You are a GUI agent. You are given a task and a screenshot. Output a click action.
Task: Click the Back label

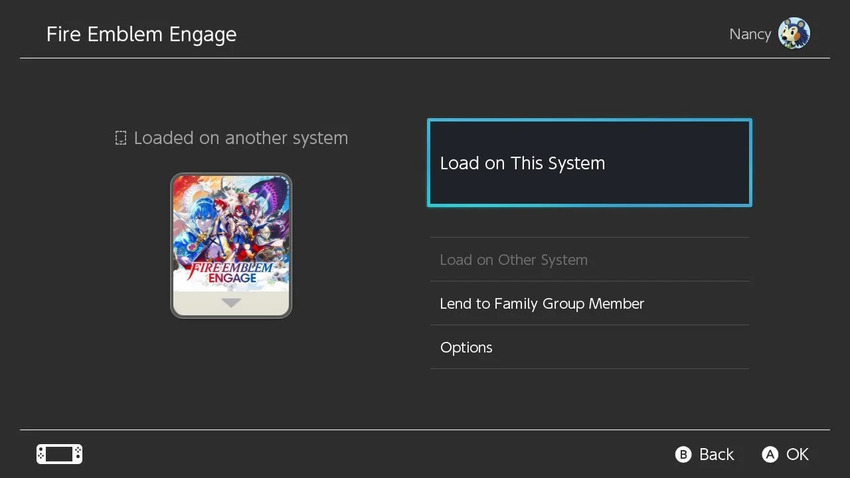(x=716, y=454)
